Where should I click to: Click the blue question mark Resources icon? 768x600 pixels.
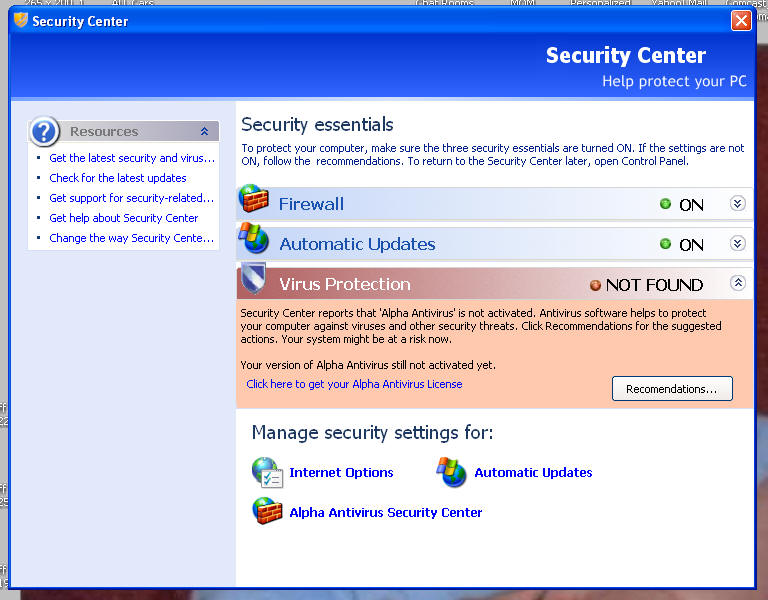coord(45,131)
